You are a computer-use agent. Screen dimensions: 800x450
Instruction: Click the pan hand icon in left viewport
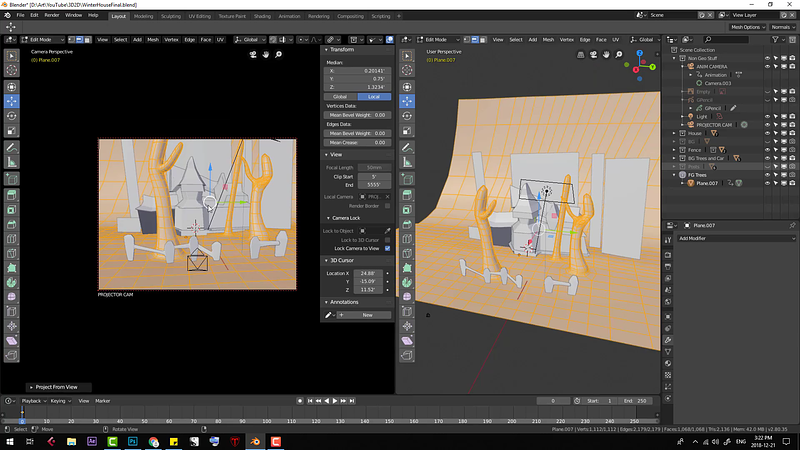(266, 55)
